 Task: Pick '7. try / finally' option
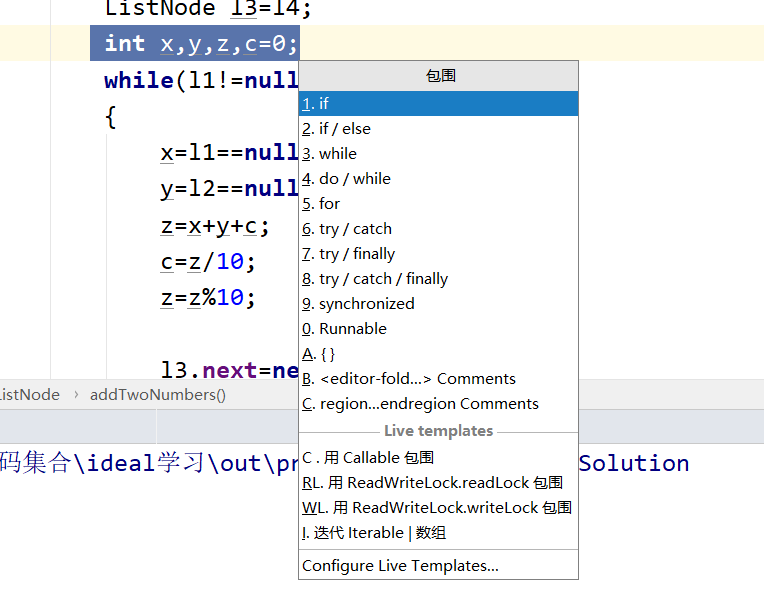[438, 253]
